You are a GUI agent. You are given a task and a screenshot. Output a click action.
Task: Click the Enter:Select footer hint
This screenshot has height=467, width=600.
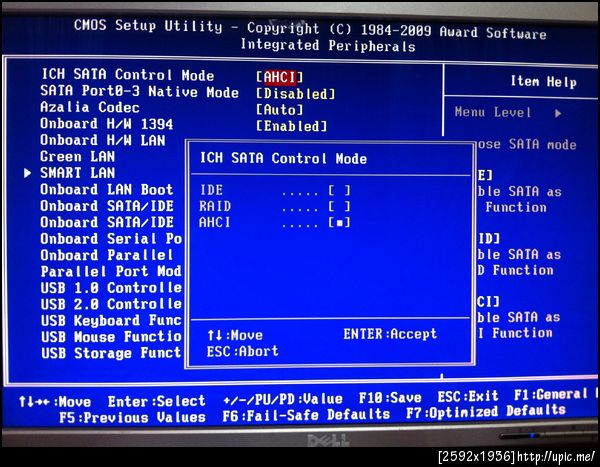157,402
